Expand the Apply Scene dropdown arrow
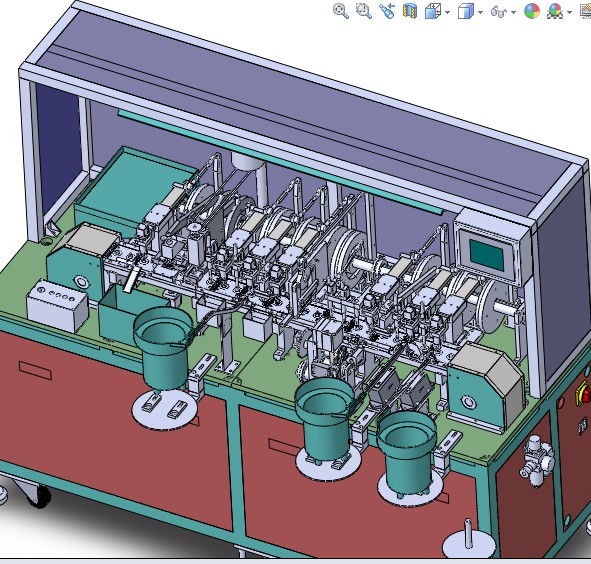Screen dimensions: 591x564 (569, 12)
